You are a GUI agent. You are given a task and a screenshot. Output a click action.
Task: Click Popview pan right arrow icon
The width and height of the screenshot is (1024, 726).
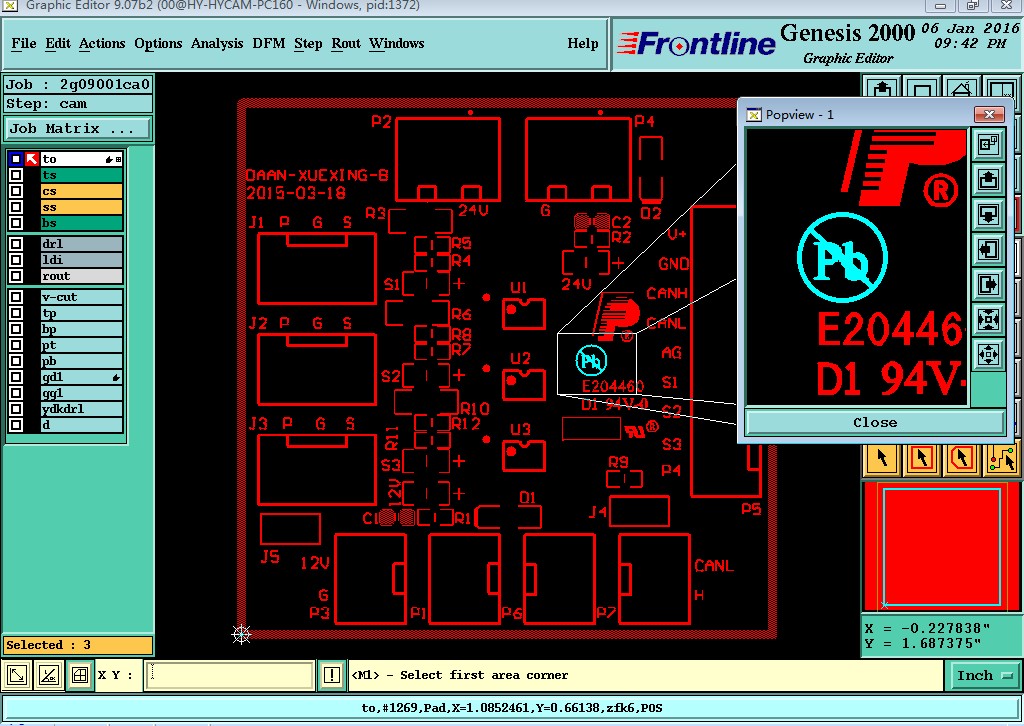point(988,285)
